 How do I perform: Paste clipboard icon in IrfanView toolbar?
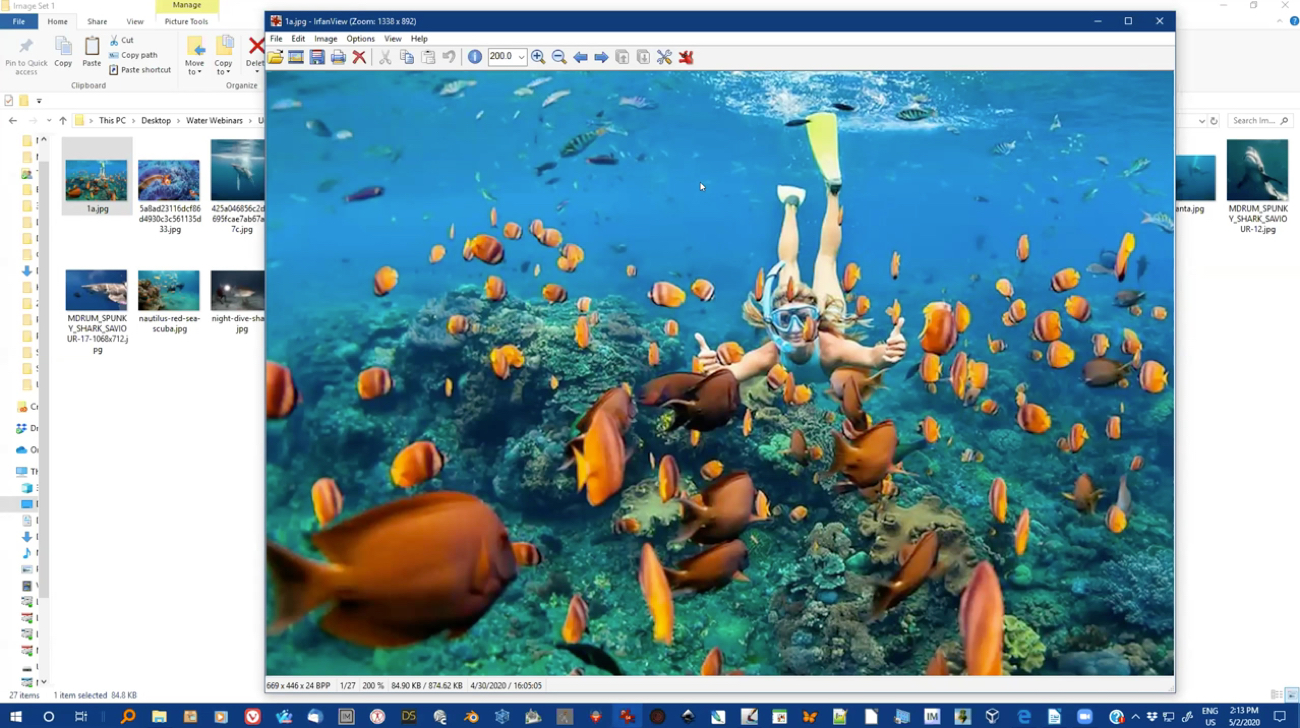[x=428, y=57]
